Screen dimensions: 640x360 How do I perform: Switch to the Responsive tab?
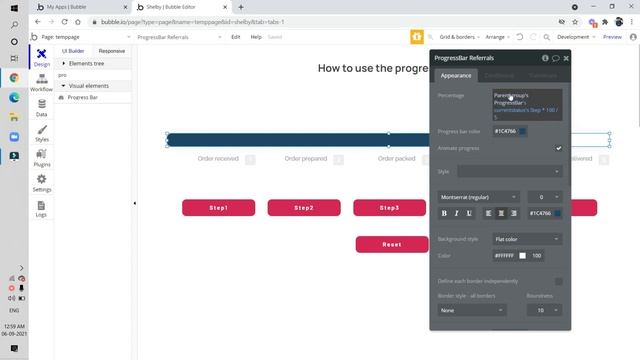coord(112,51)
